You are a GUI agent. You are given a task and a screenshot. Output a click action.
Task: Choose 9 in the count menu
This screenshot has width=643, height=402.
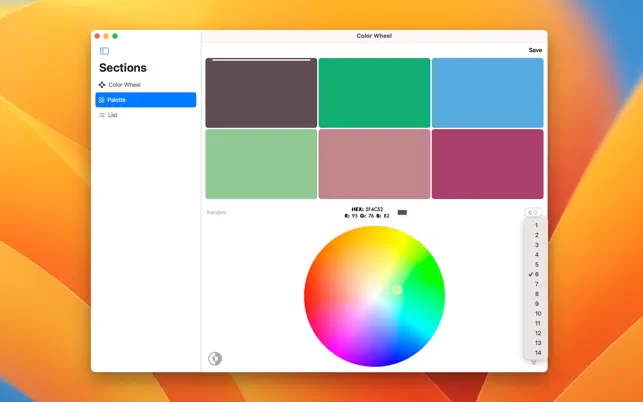[536, 304]
